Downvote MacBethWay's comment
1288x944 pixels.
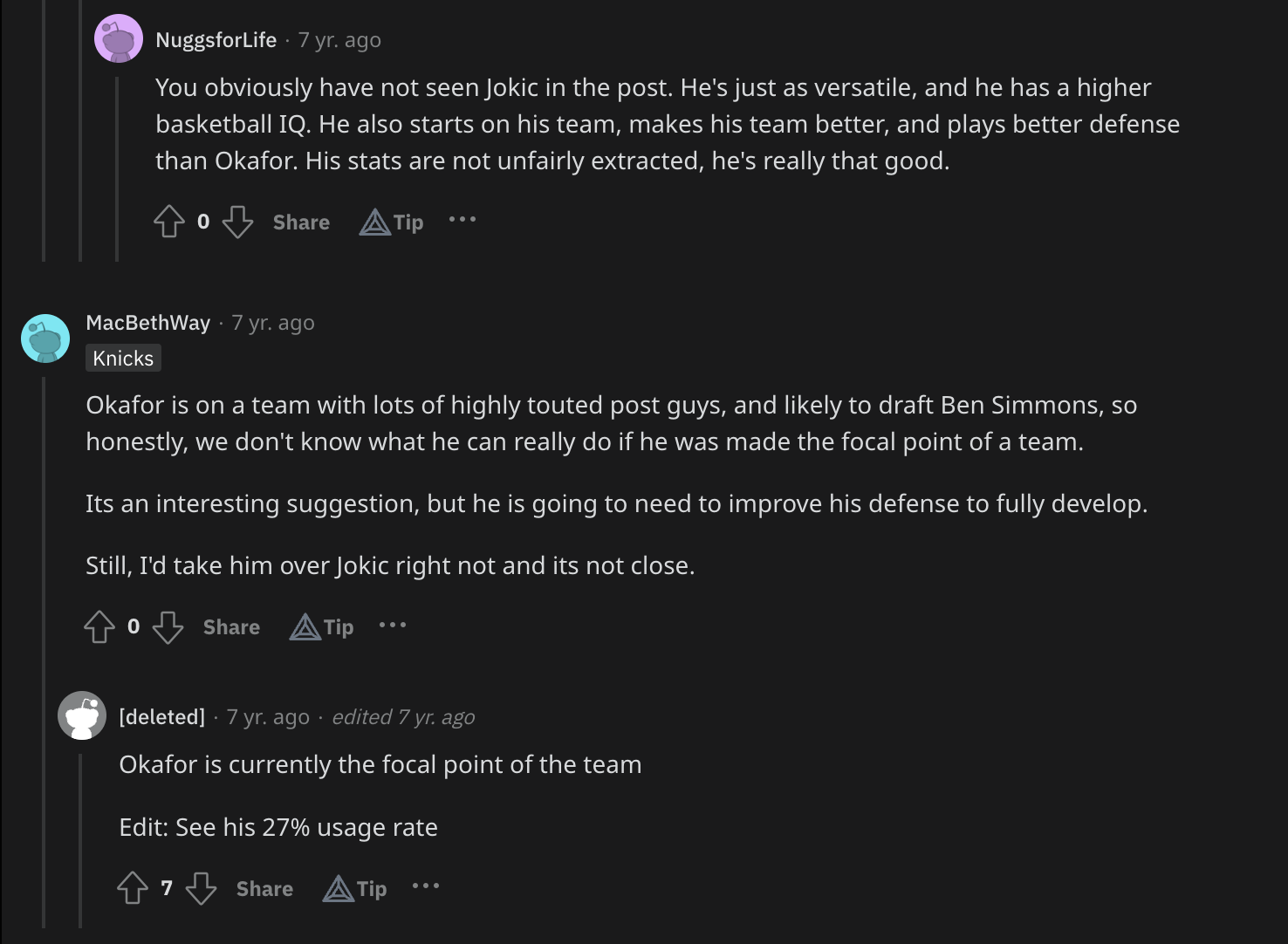pos(168,626)
